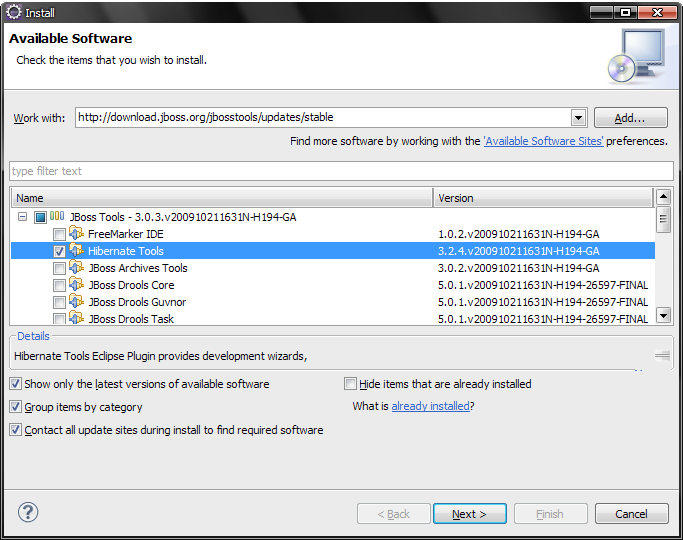The width and height of the screenshot is (683, 540).
Task: Click the JBoss Drools Core feature icon
Action: (77, 284)
